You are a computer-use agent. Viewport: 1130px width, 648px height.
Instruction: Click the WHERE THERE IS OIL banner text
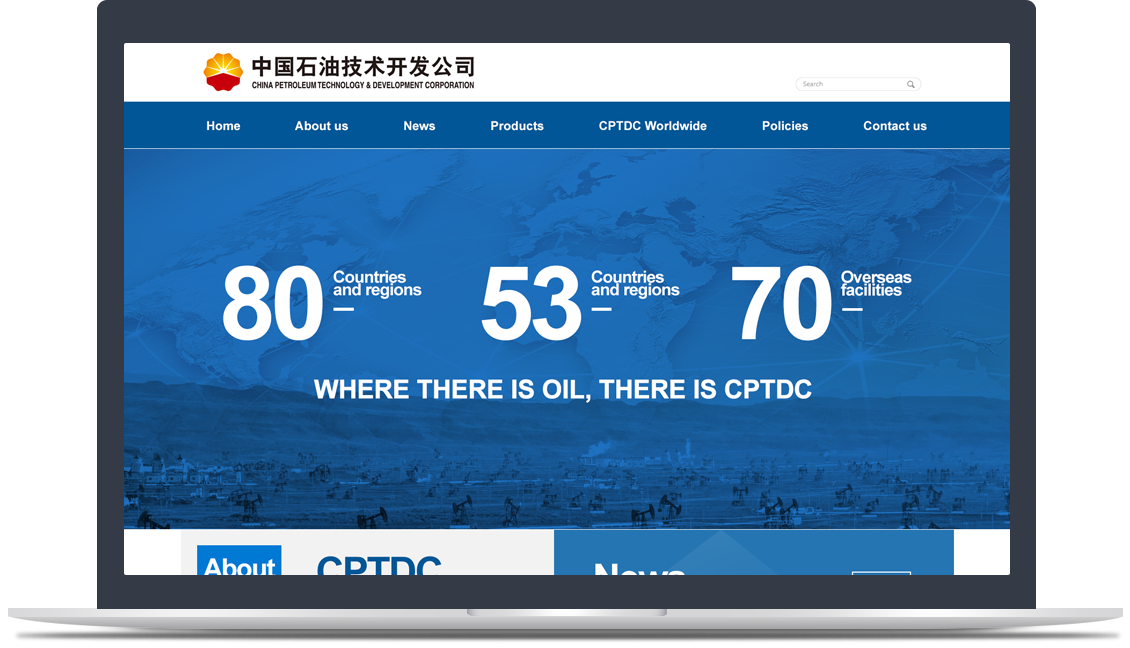click(x=565, y=389)
